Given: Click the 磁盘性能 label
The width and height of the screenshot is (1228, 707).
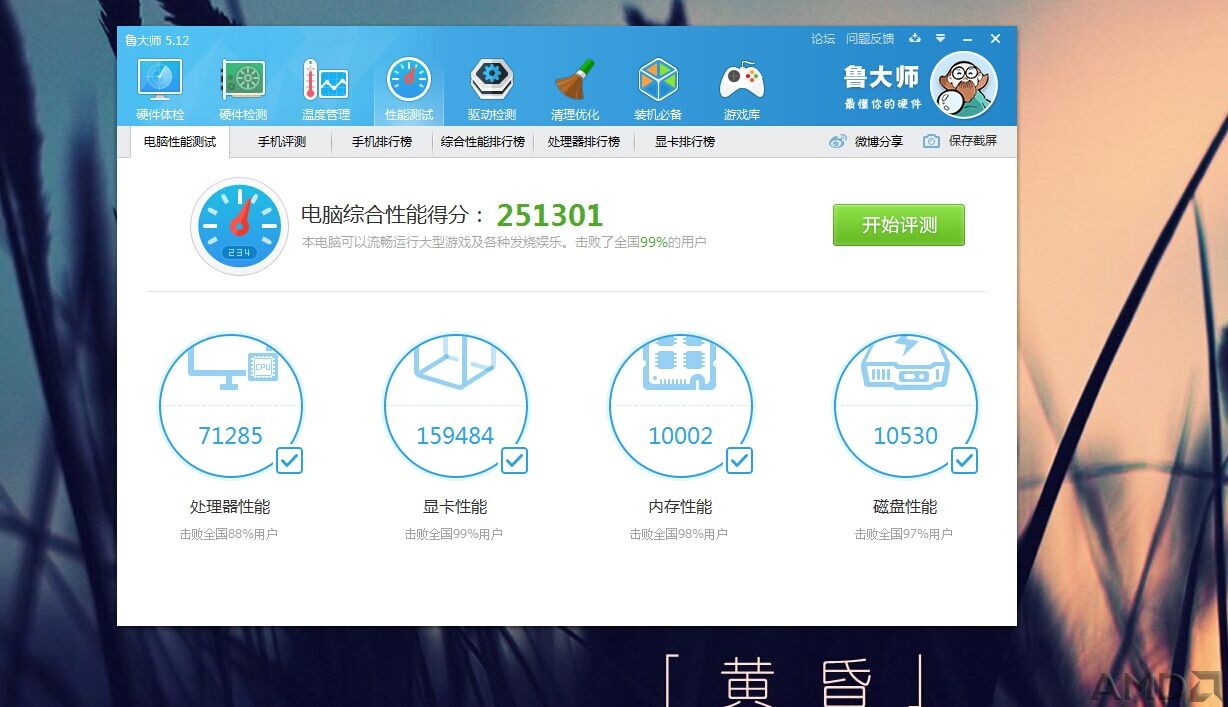Looking at the screenshot, I should tap(905, 507).
